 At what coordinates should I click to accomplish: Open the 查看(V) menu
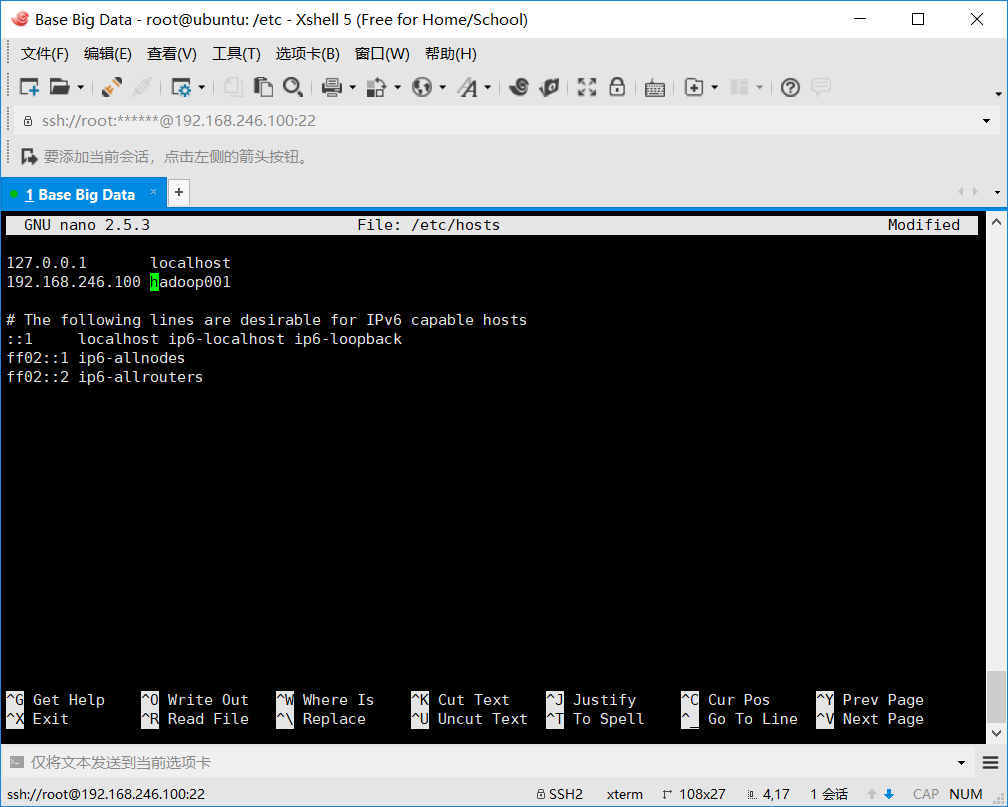point(172,53)
